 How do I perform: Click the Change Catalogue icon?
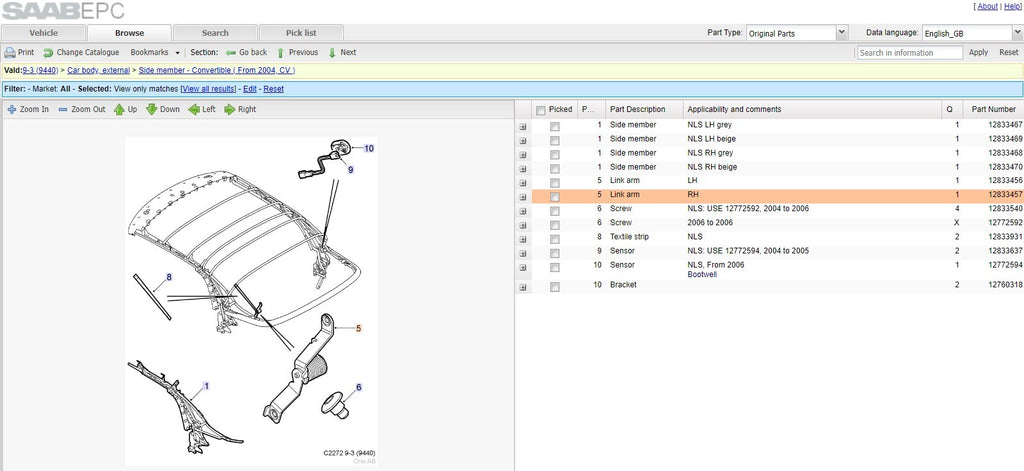(48, 52)
